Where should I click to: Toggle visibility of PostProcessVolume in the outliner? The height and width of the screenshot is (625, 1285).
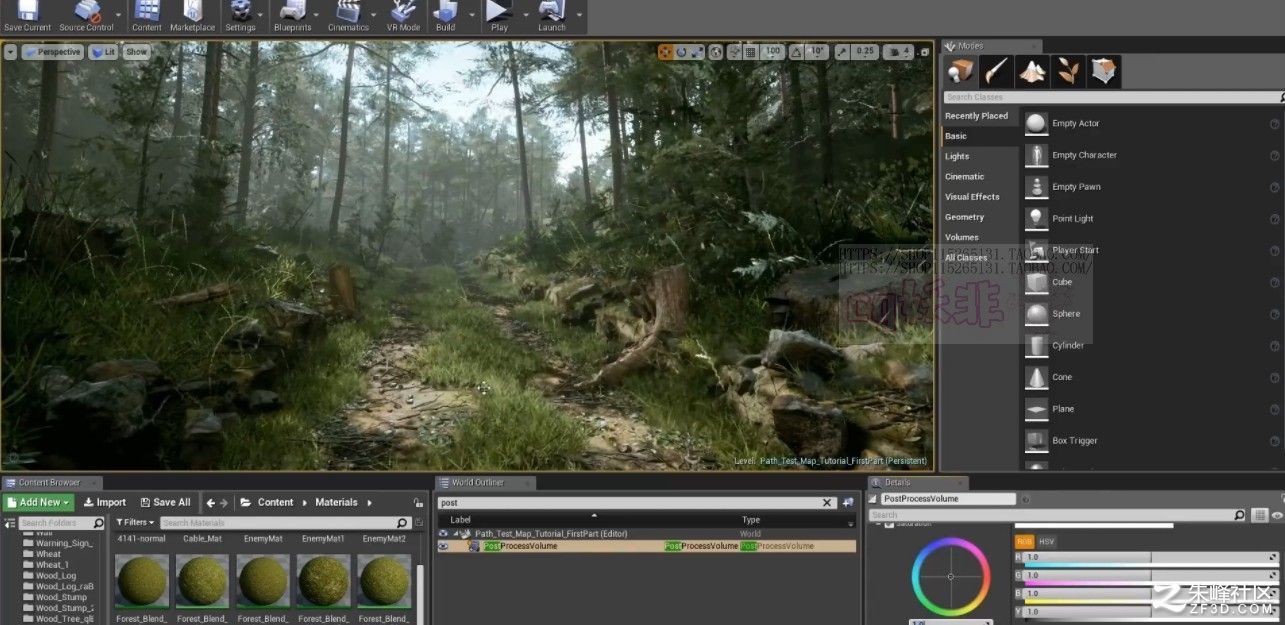pyautogui.click(x=443, y=546)
